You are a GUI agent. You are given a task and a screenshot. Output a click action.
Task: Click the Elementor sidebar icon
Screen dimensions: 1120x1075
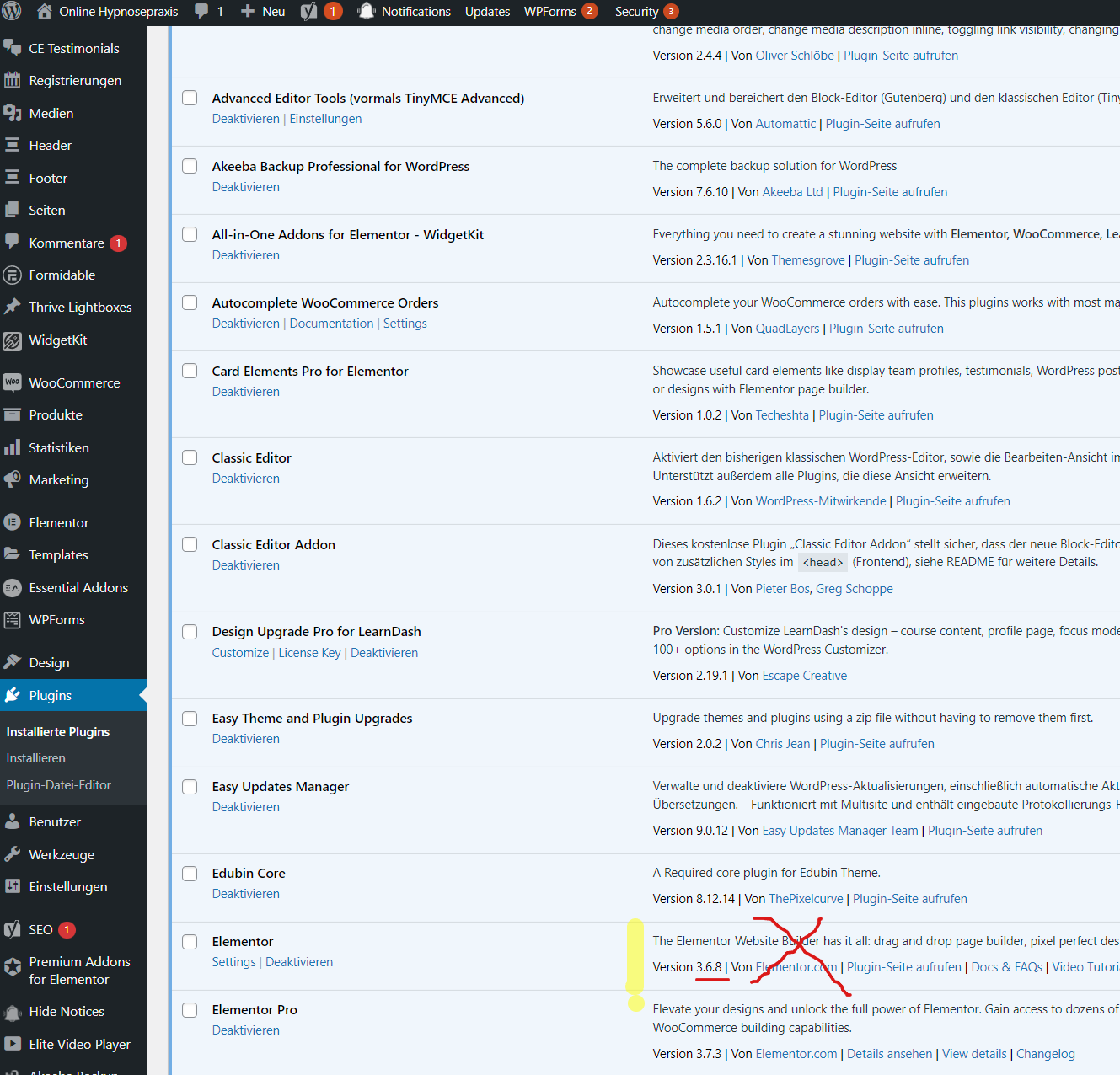pos(13,522)
